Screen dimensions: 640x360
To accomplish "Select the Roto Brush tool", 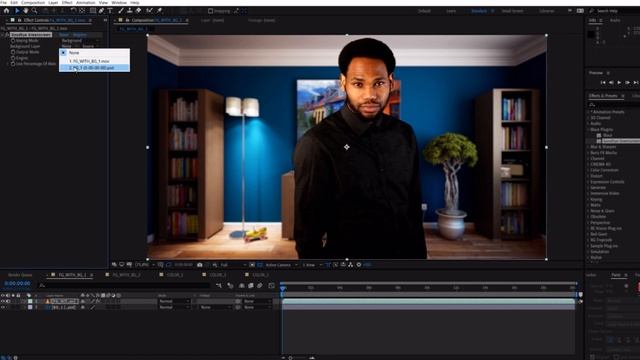I will (149, 11).
